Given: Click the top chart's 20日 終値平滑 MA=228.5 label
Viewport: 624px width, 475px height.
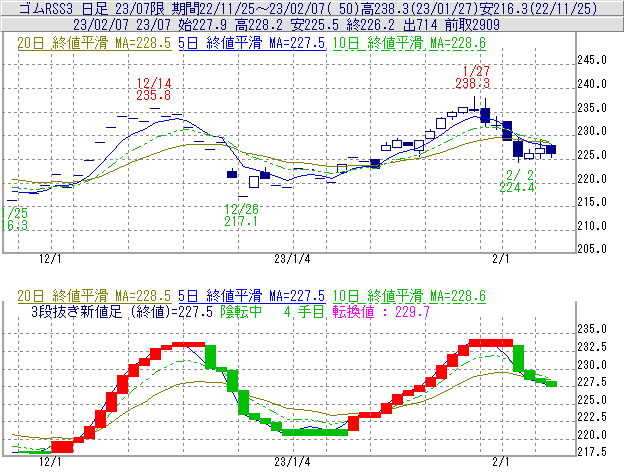Looking at the screenshot, I should tap(94, 43).
